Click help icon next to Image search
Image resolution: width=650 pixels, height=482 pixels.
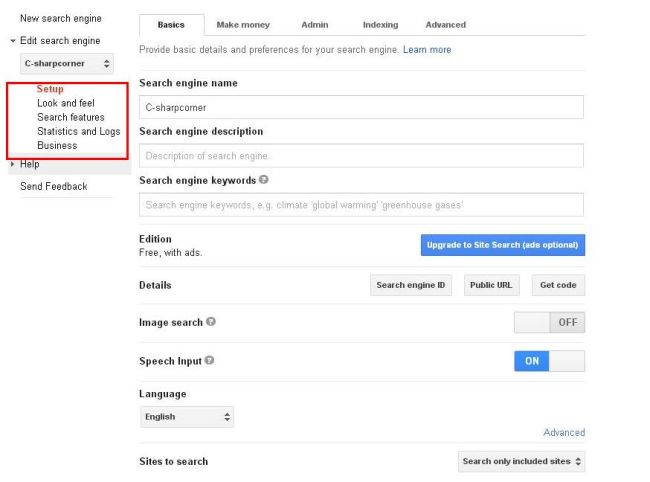coord(210,322)
